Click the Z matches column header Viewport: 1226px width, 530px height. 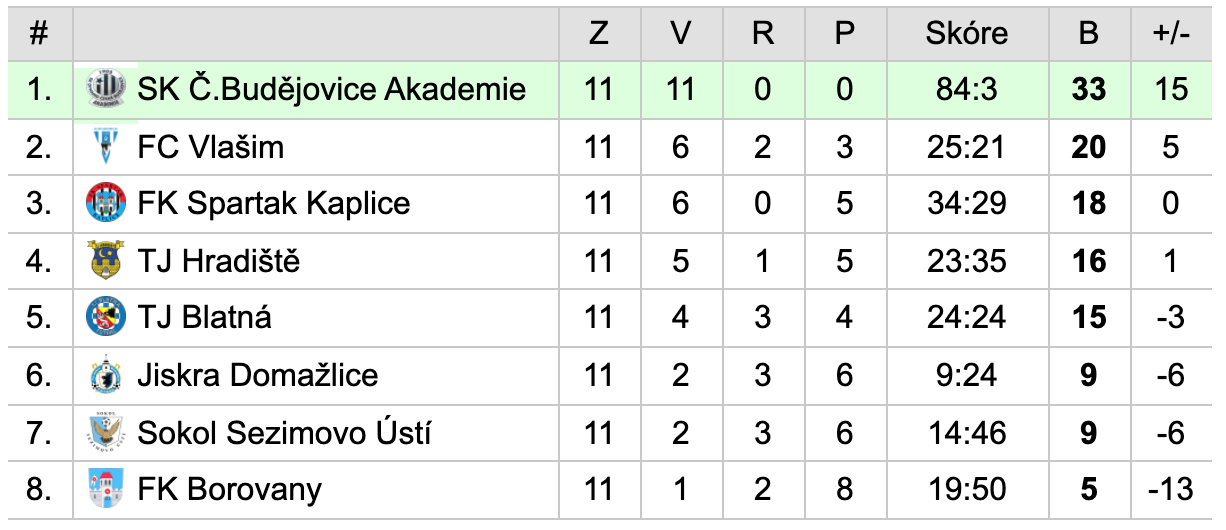[599, 33]
